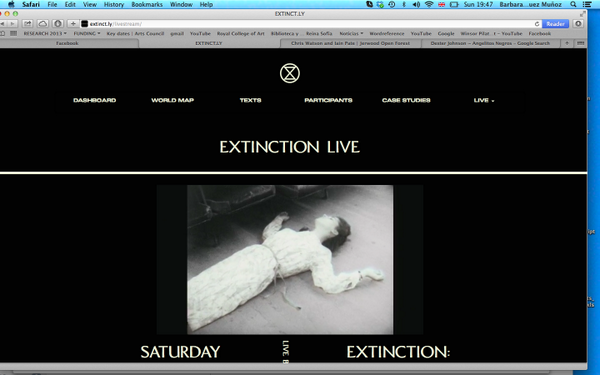Expand the Noticias bookmarks folder
Screen dimensions: 600x375
click(x=351, y=34)
